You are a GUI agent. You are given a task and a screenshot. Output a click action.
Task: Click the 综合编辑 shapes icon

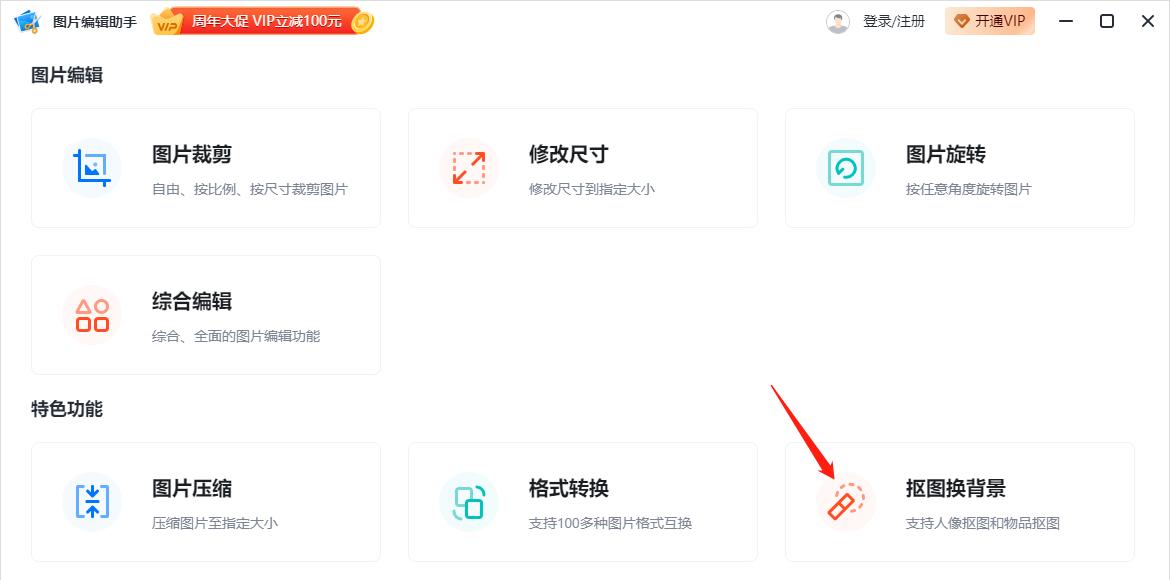point(92,315)
